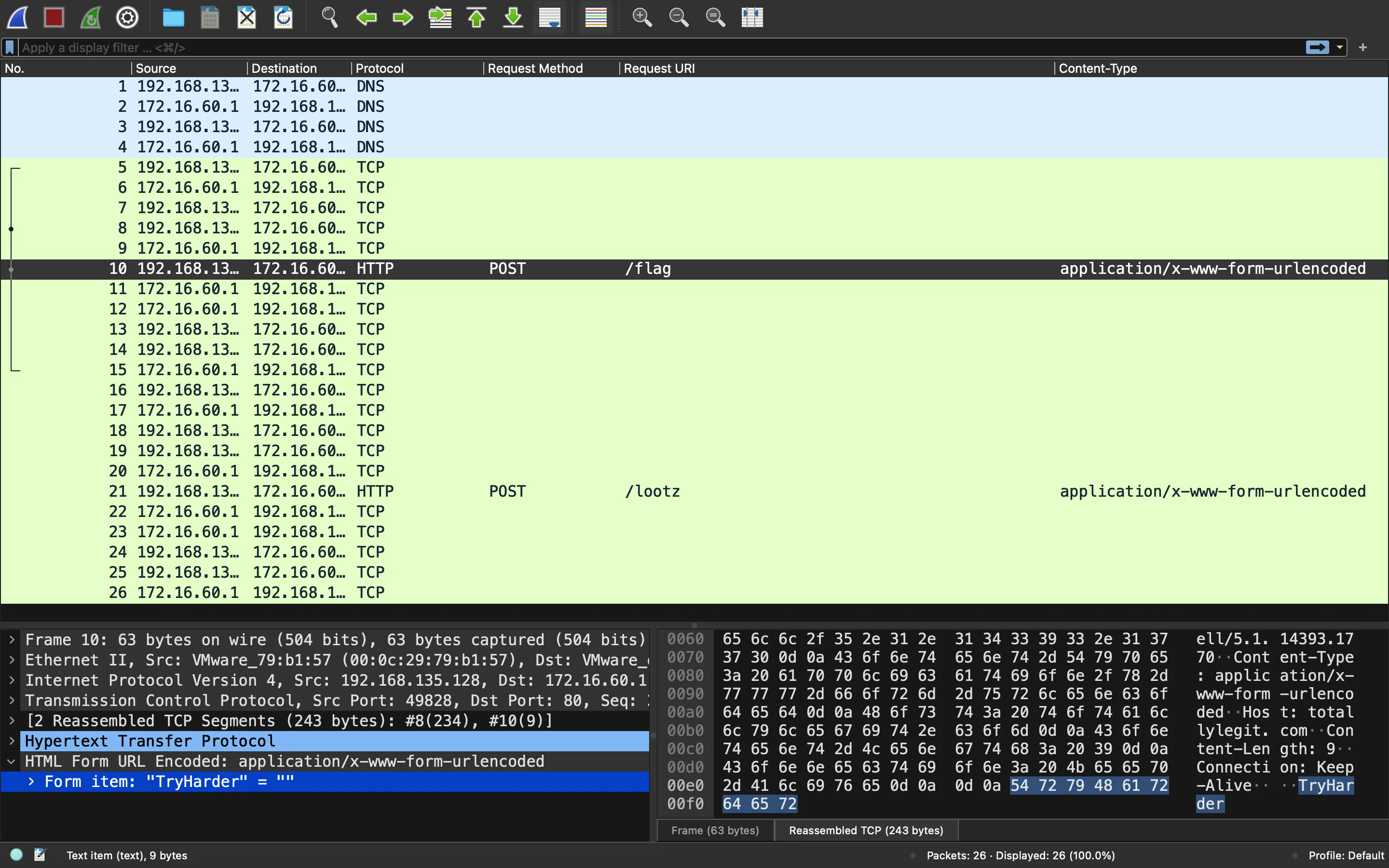Find a packet with the magnifier icon

coord(329,17)
